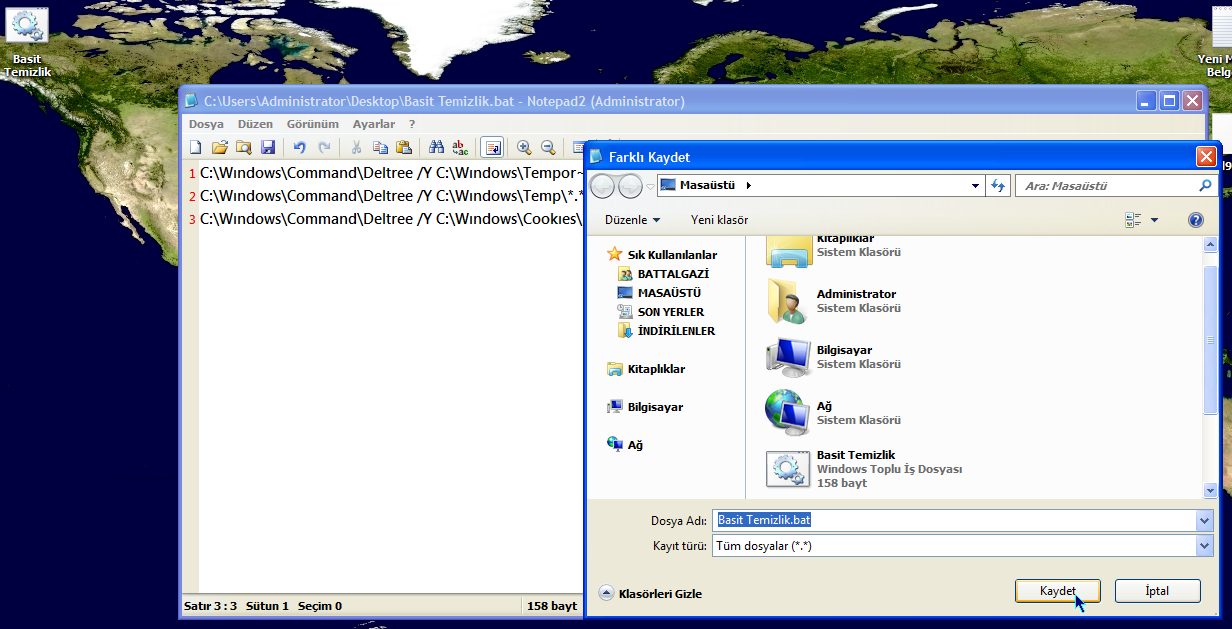The image size is (1232, 629).
Task: Open the ? help menu in Notepad2
Action: coord(412,124)
